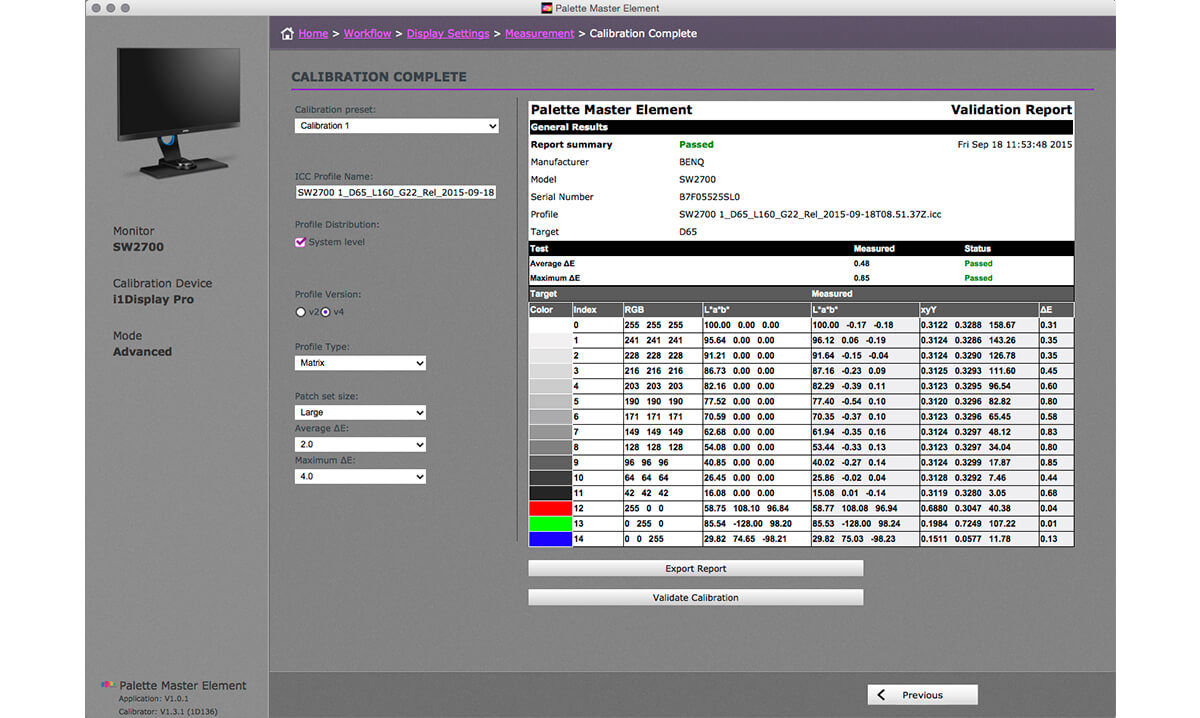This screenshot has height=718, width=1200.
Task: Open the Home breadcrumb link
Action: pos(313,33)
